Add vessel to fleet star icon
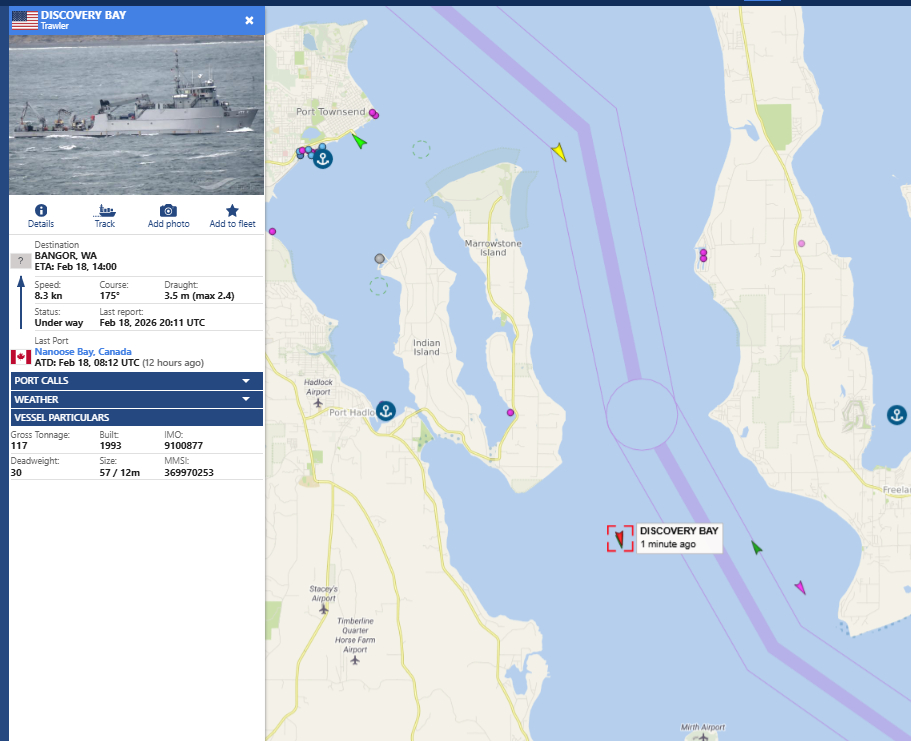Screen dimensions: 911x741 [232, 211]
